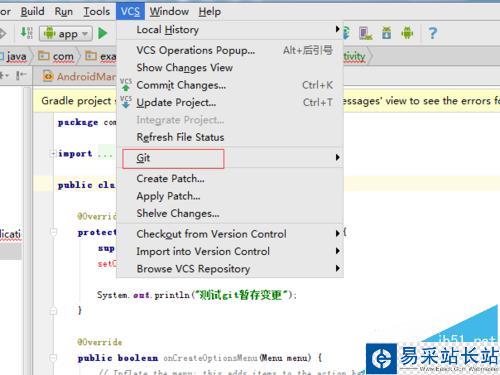Click the Make Project icon
This screenshot has height=375, width=500.
pos(26,33)
